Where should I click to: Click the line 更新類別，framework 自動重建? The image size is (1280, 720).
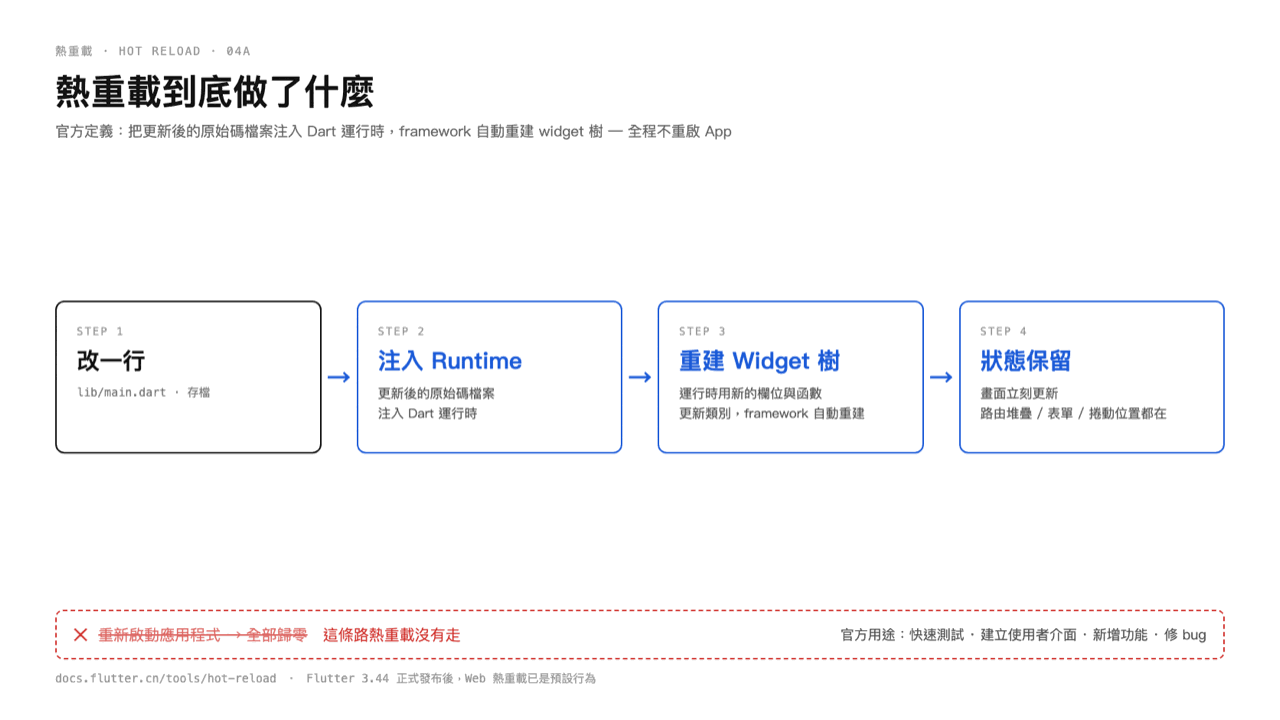(772, 413)
